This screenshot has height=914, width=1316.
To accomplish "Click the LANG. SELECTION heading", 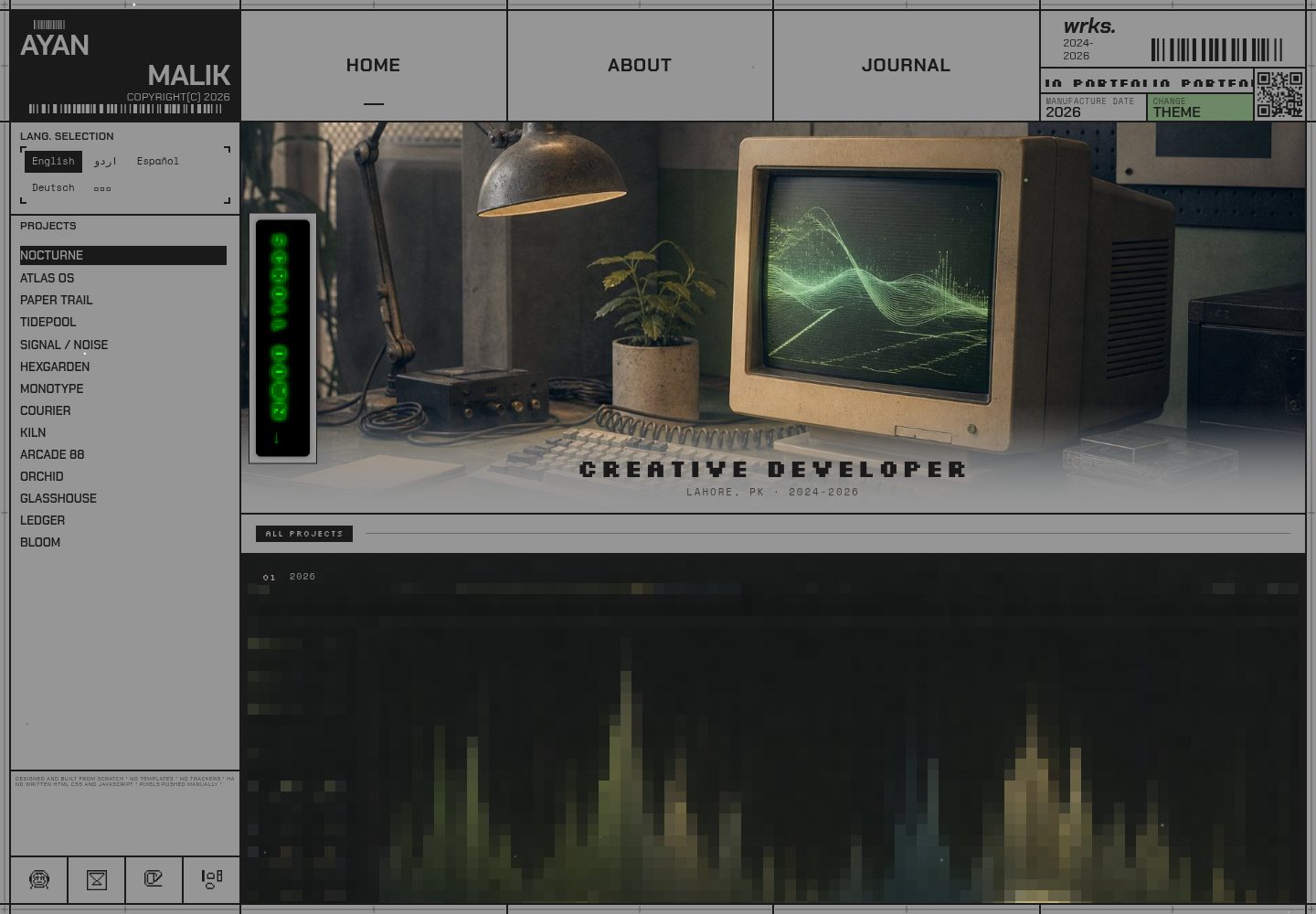I will 67,136.
